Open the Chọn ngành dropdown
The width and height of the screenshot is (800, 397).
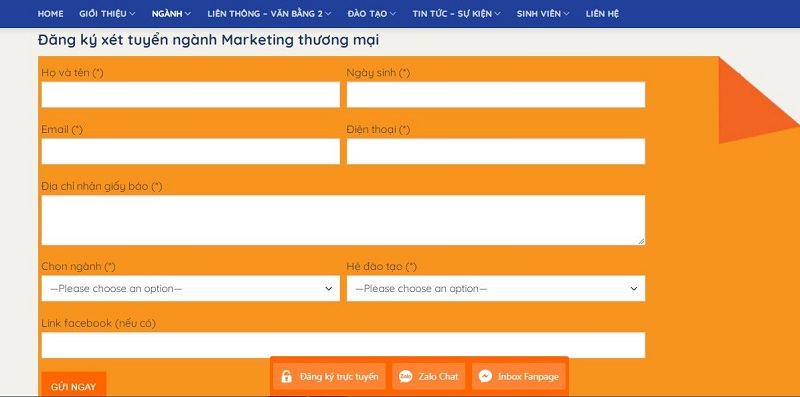pyautogui.click(x=190, y=288)
